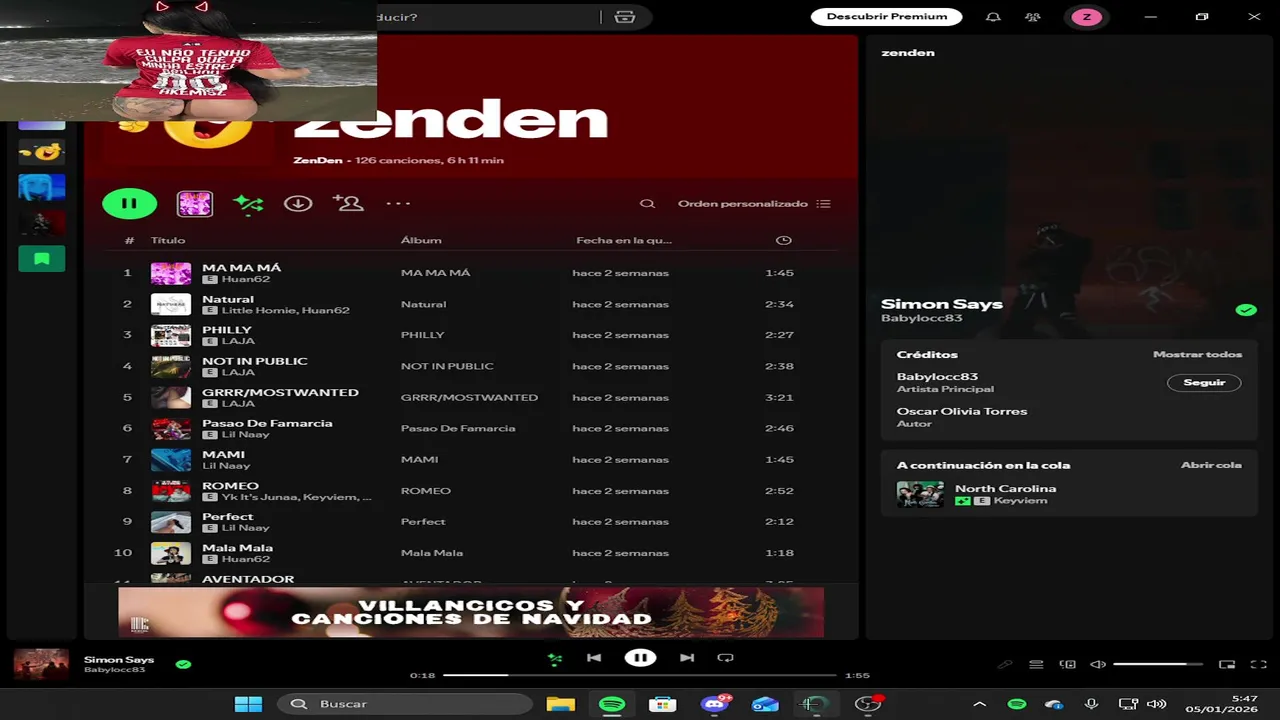
Task: Pause the zenden playlist with green button
Action: coord(129,203)
